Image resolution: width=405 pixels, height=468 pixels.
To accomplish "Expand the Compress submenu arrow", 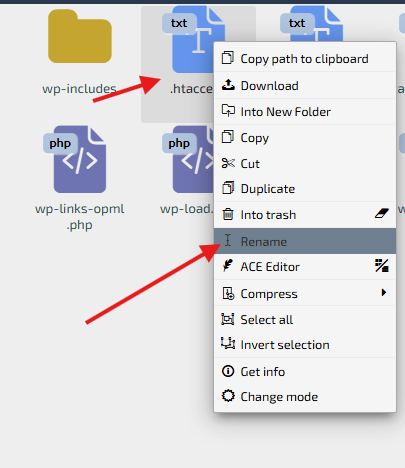I will pyautogui.click(x=384, y=293).
